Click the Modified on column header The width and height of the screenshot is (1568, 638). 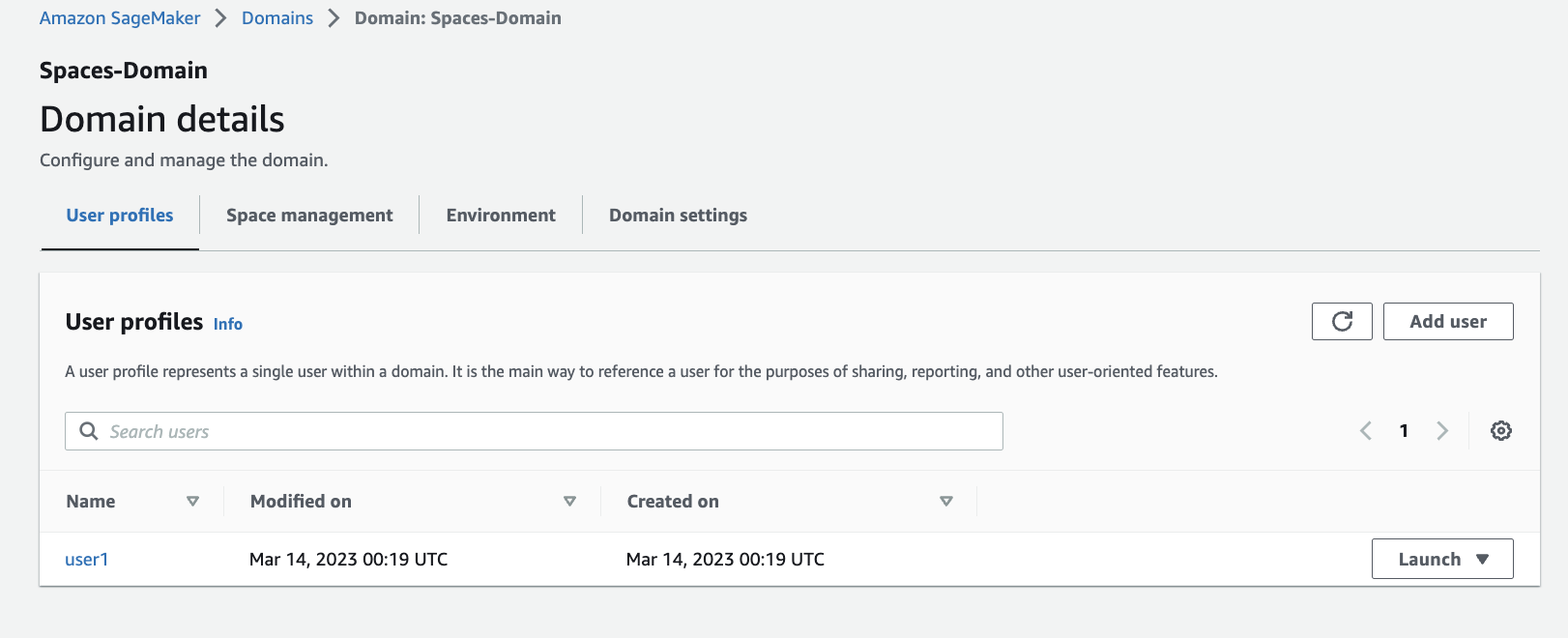(x=301, y=502)
